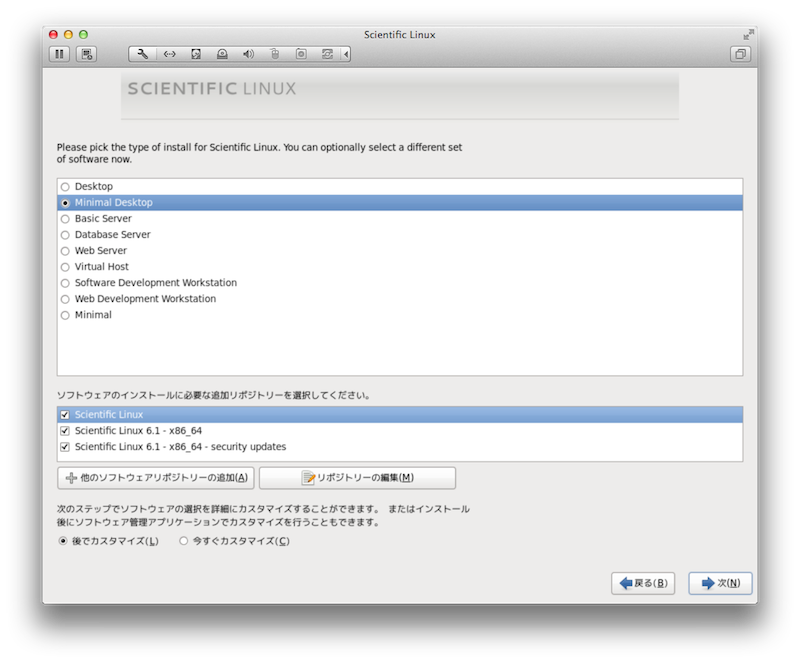Image resolution: width=800 pixels, height=663 pixels.
Task: Click the snapshot icon beside the pause button
Action: click(x=87, y=54)
